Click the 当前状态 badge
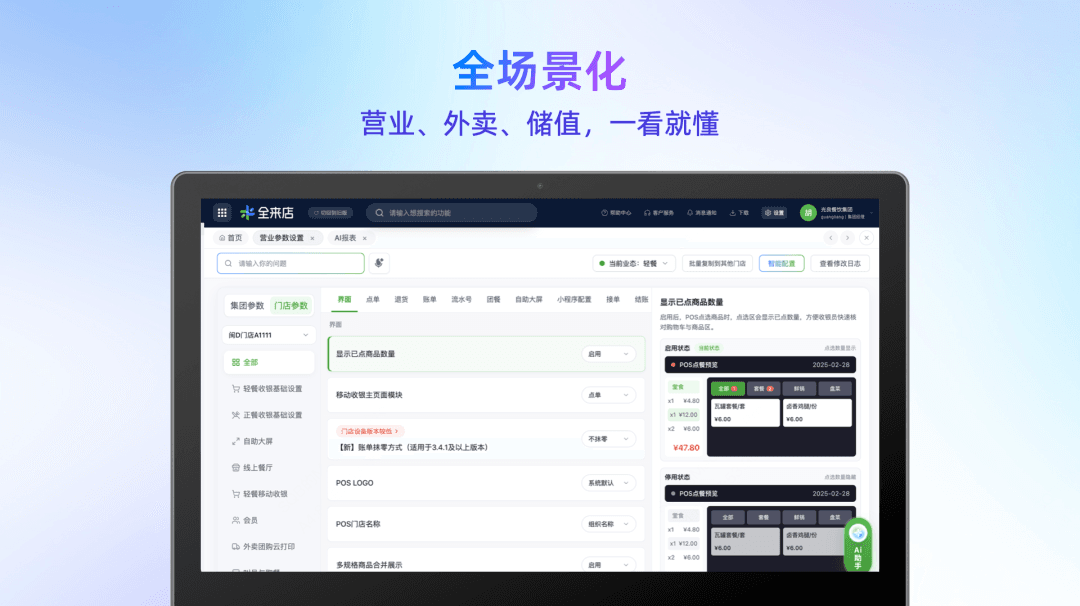 (709, 348)
